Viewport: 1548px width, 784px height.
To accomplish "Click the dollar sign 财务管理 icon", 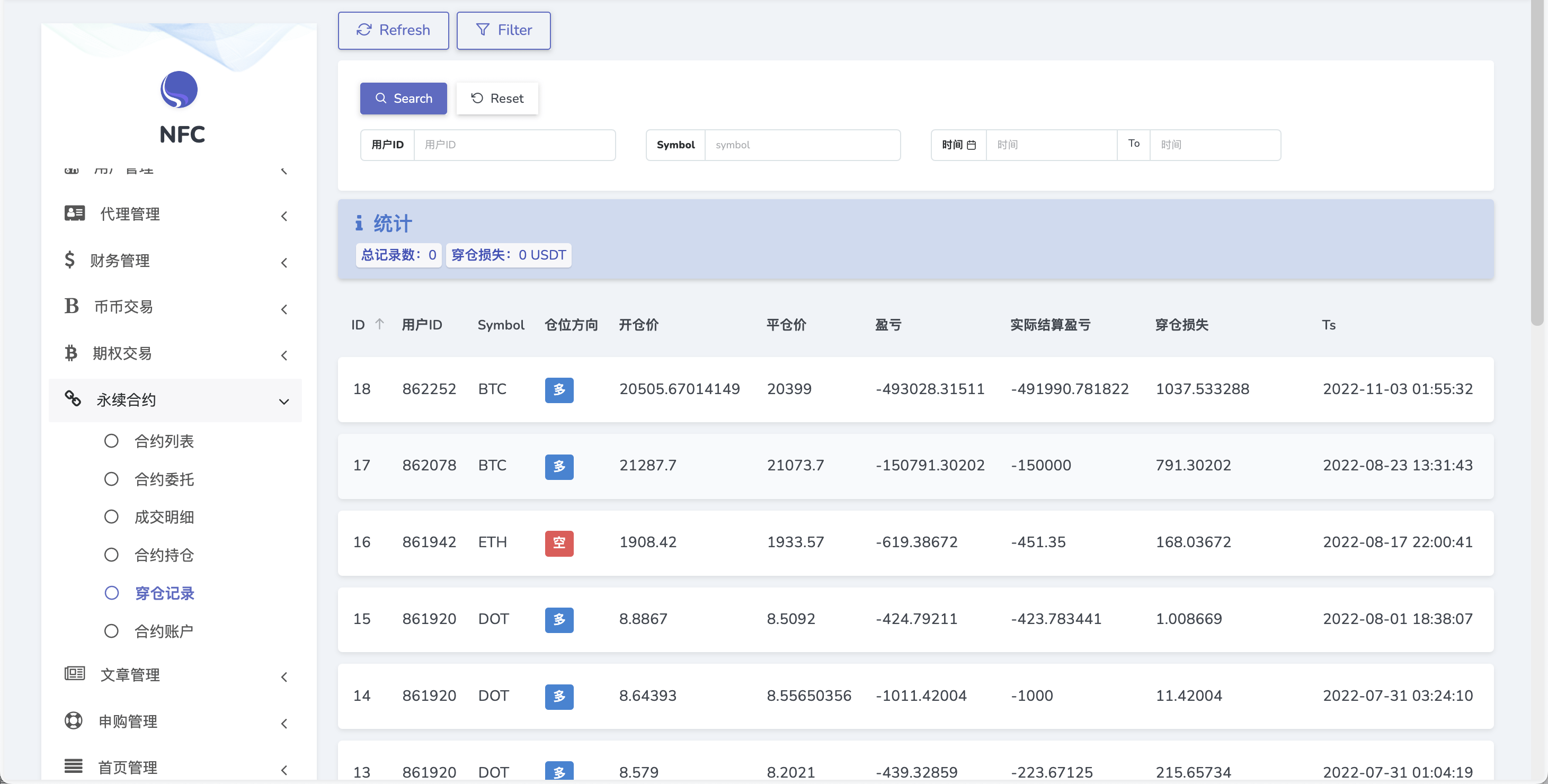I will [70, 260].
